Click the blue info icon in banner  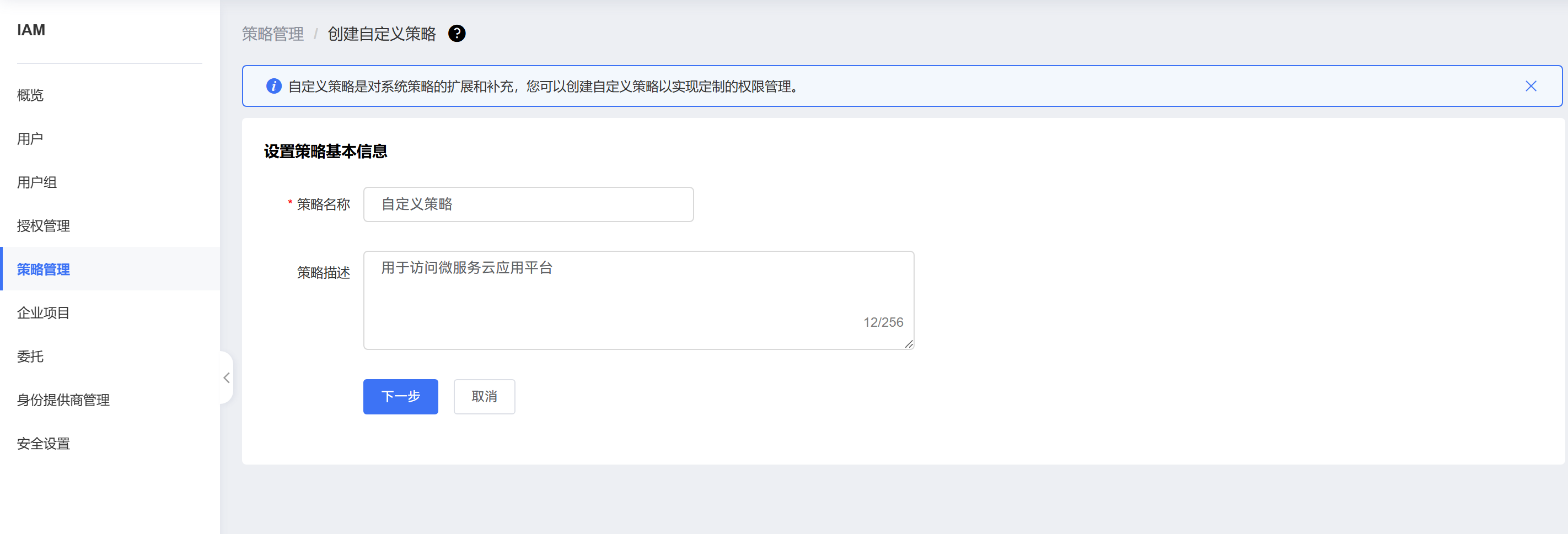[x=274, y=87]
